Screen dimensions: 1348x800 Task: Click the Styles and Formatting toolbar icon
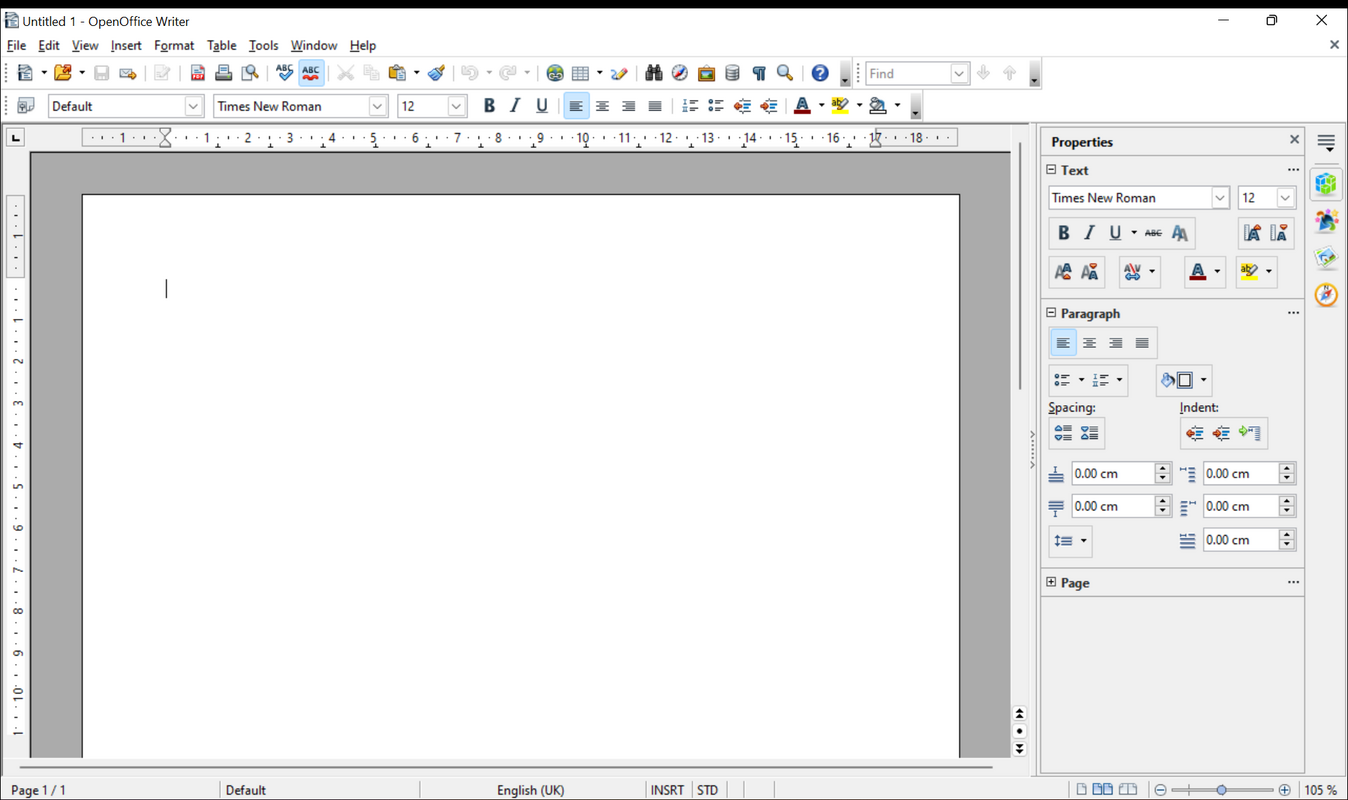coord(26,106)
